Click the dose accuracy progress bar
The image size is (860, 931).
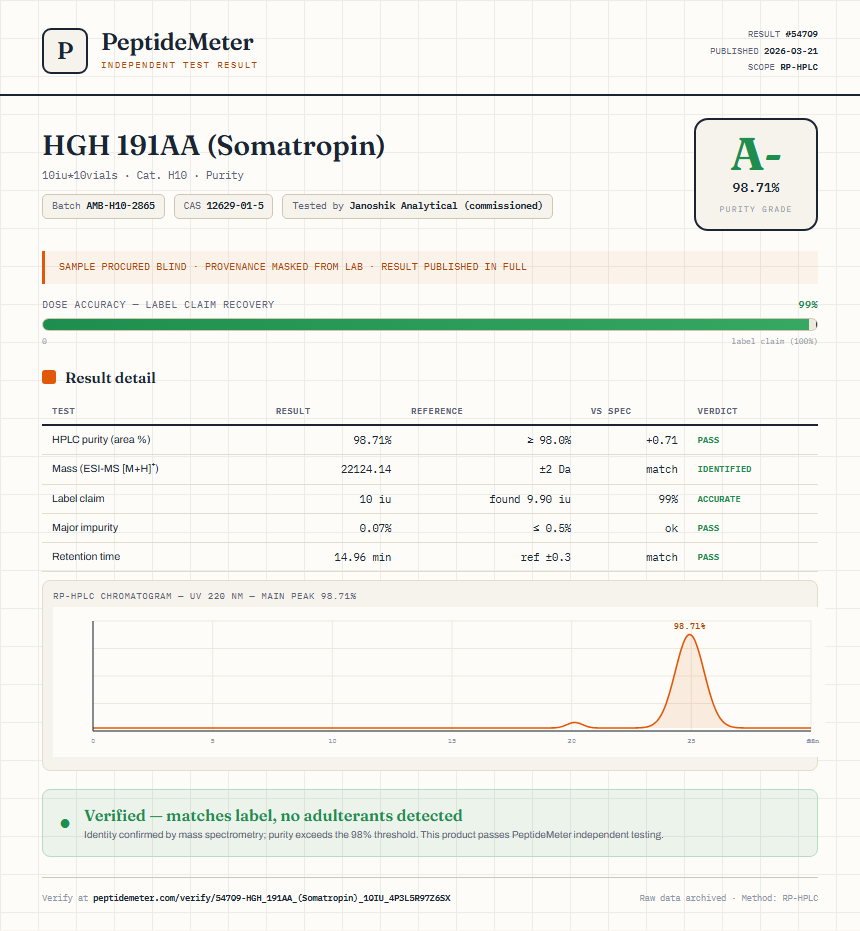(x=429, y=324)
